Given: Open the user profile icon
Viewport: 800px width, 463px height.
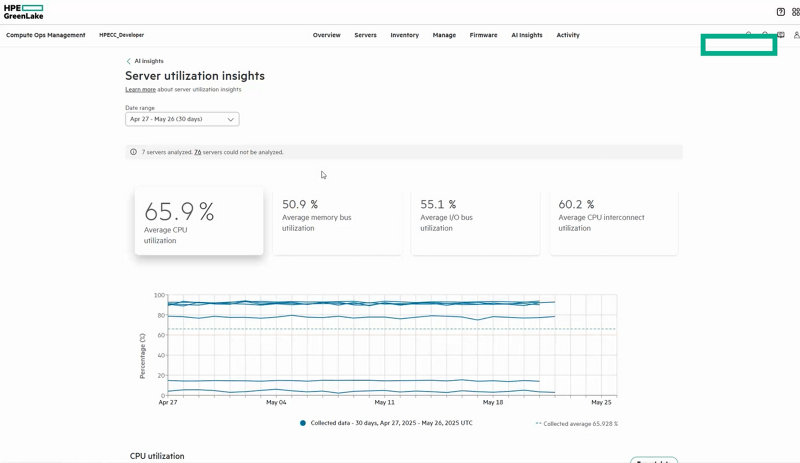Looking at the screenshot, I should (x=796, y=35).
